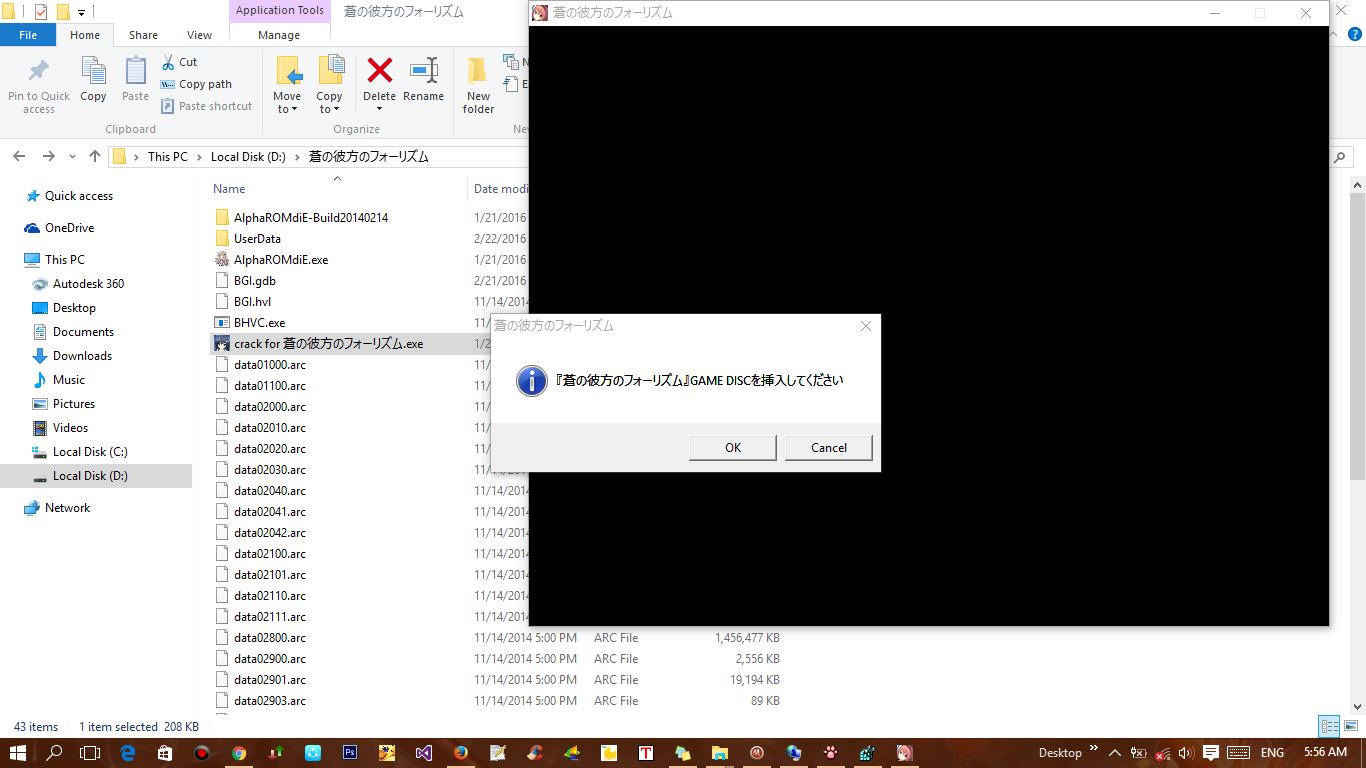Click the Cut scissors icon
This screenshot has height=768, width=1366.
point(168,62)
